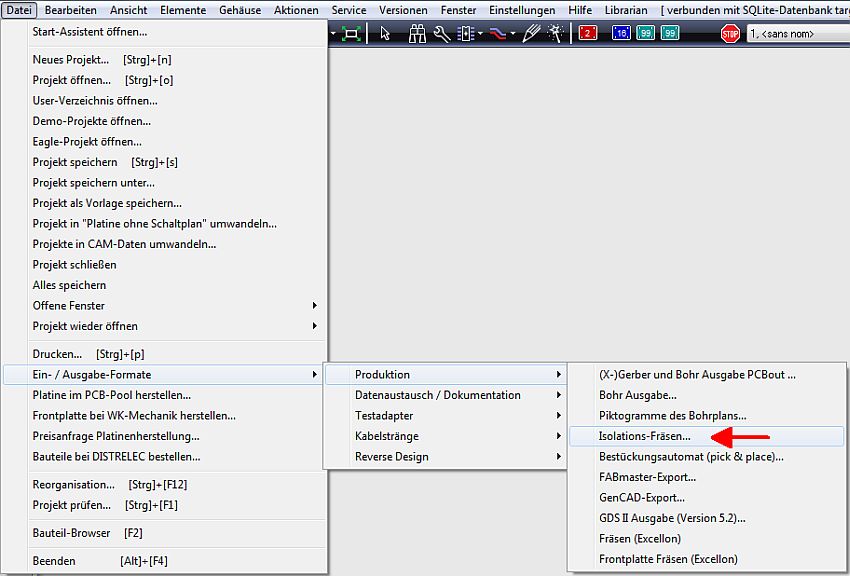Image resolution: width=850 pixels, height=576 pixels.
Task: Click the blue layer 16 button
Action: click(621, 33)
